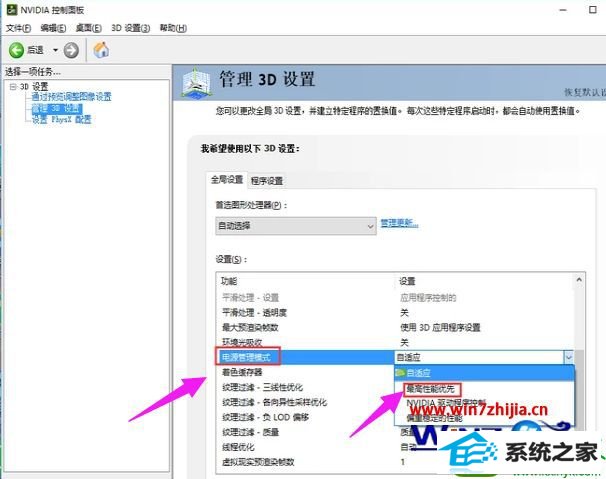Screen dimensions: 606x479
Task: Open the 桌面(E) menu
Action: point(89,28)
